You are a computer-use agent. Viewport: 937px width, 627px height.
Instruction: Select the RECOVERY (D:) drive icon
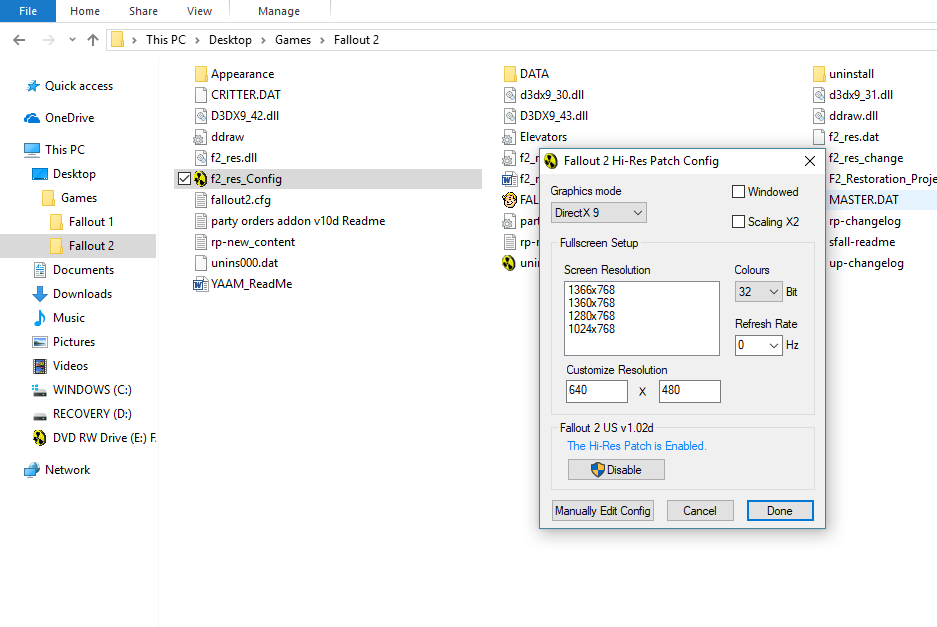(x=39, y=415)
